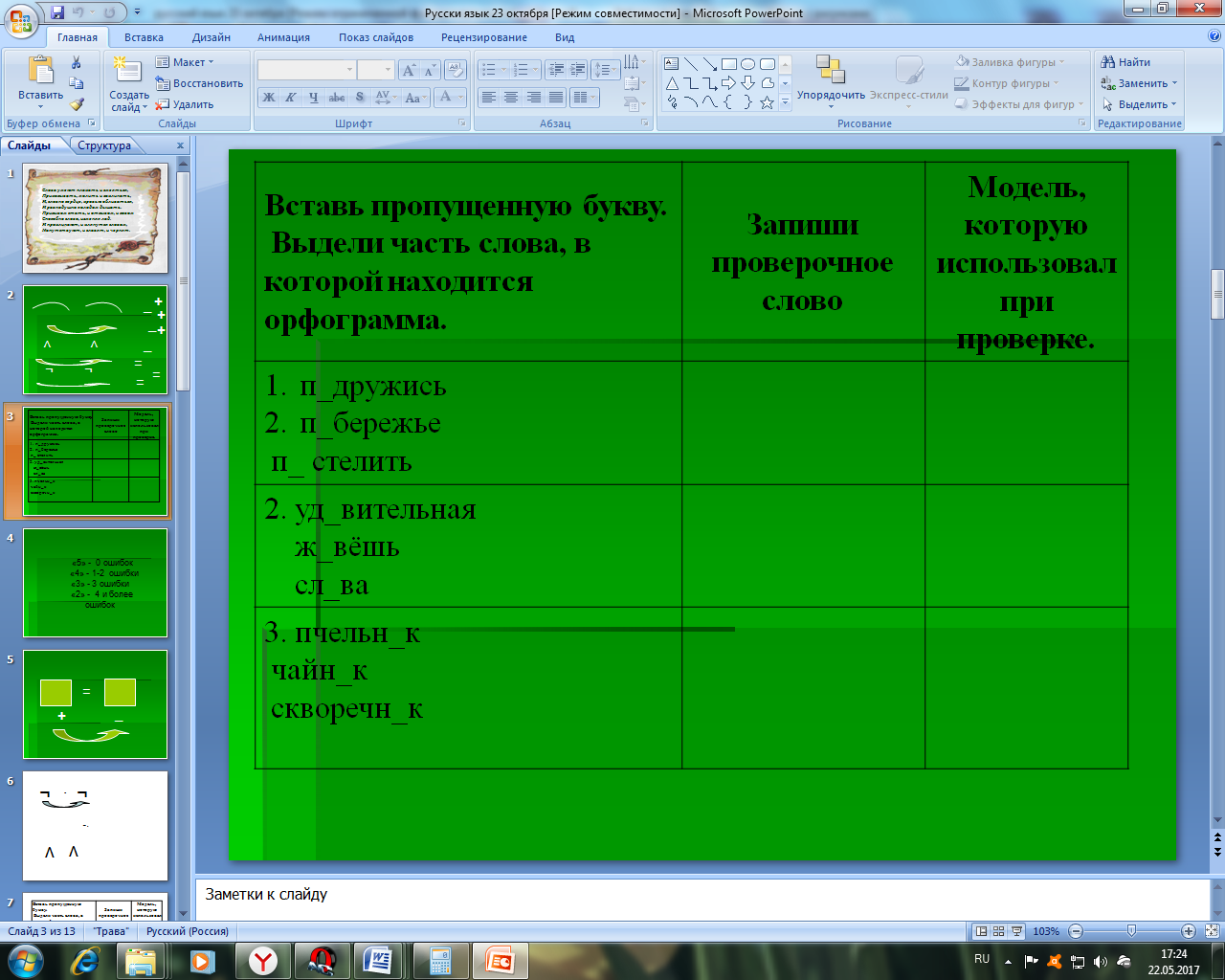1225x980 pixels.
Task: Click the Clear Formatting eraser icon
Action: 455,70
